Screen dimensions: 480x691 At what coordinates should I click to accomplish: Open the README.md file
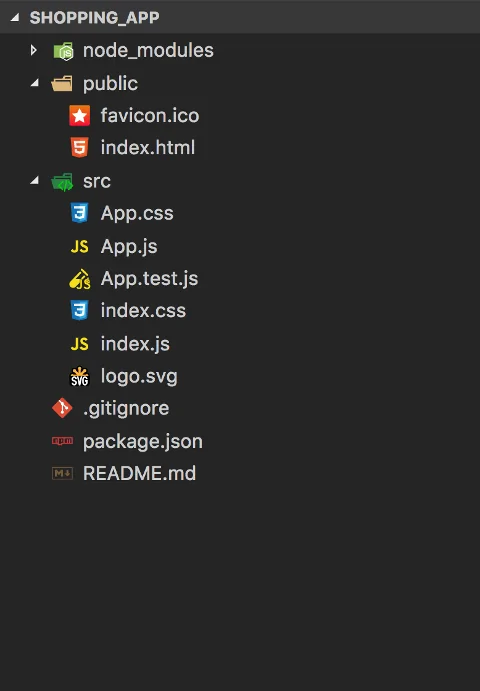(240, 474)
